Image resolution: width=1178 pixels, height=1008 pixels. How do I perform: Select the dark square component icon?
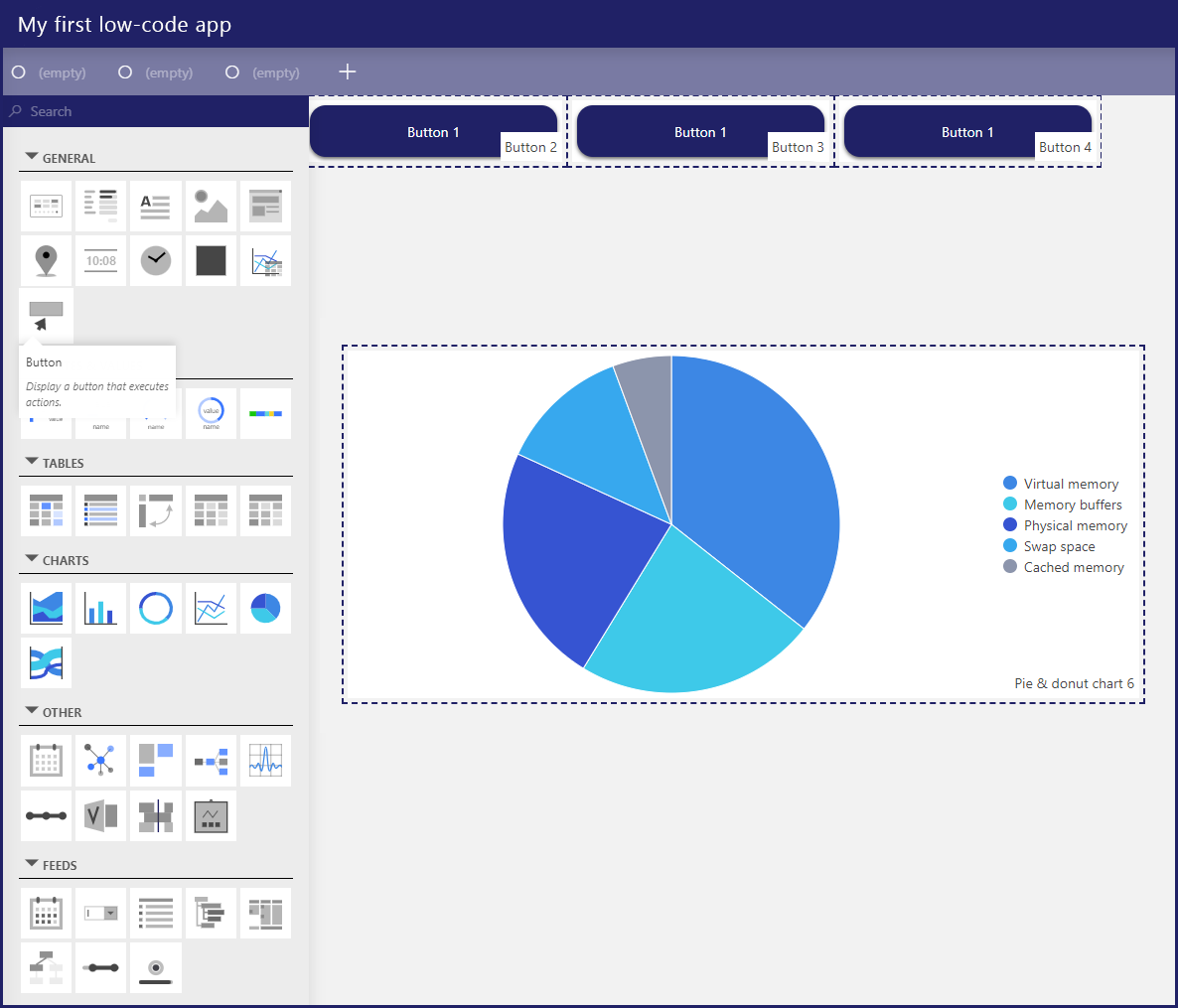click(x=212, y=260)
